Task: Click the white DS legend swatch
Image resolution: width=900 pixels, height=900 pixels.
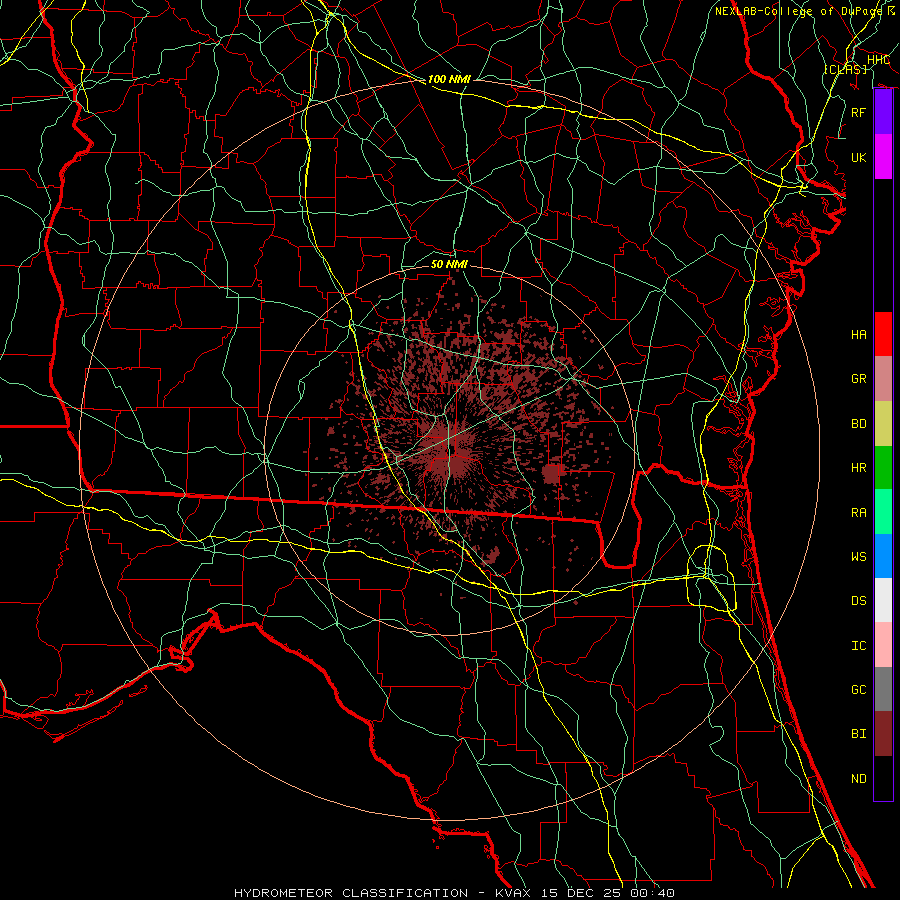Action: click(x=883, y=600)
